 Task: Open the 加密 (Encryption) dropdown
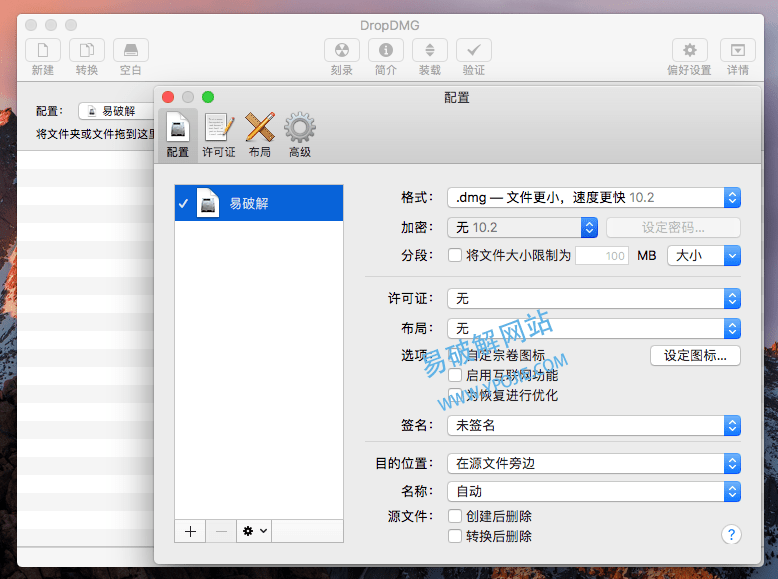pyautogui.click(x=522, y=227)
